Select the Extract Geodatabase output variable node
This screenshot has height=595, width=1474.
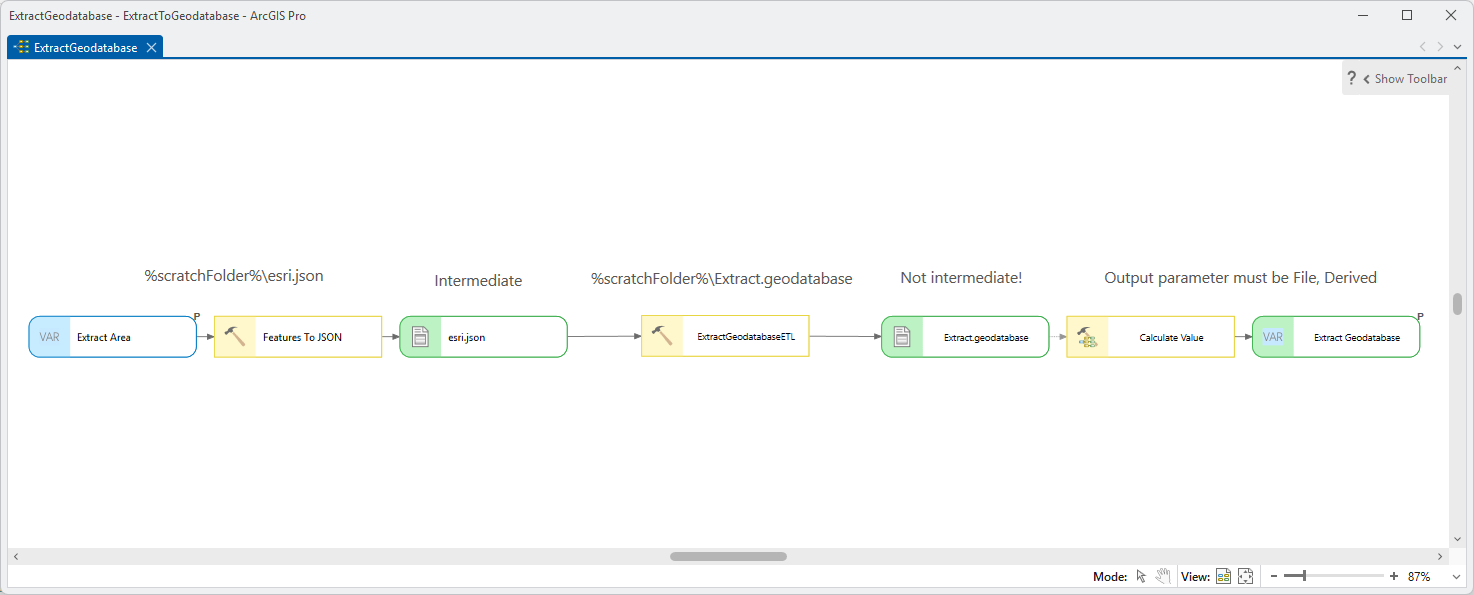click(1336, 337)
